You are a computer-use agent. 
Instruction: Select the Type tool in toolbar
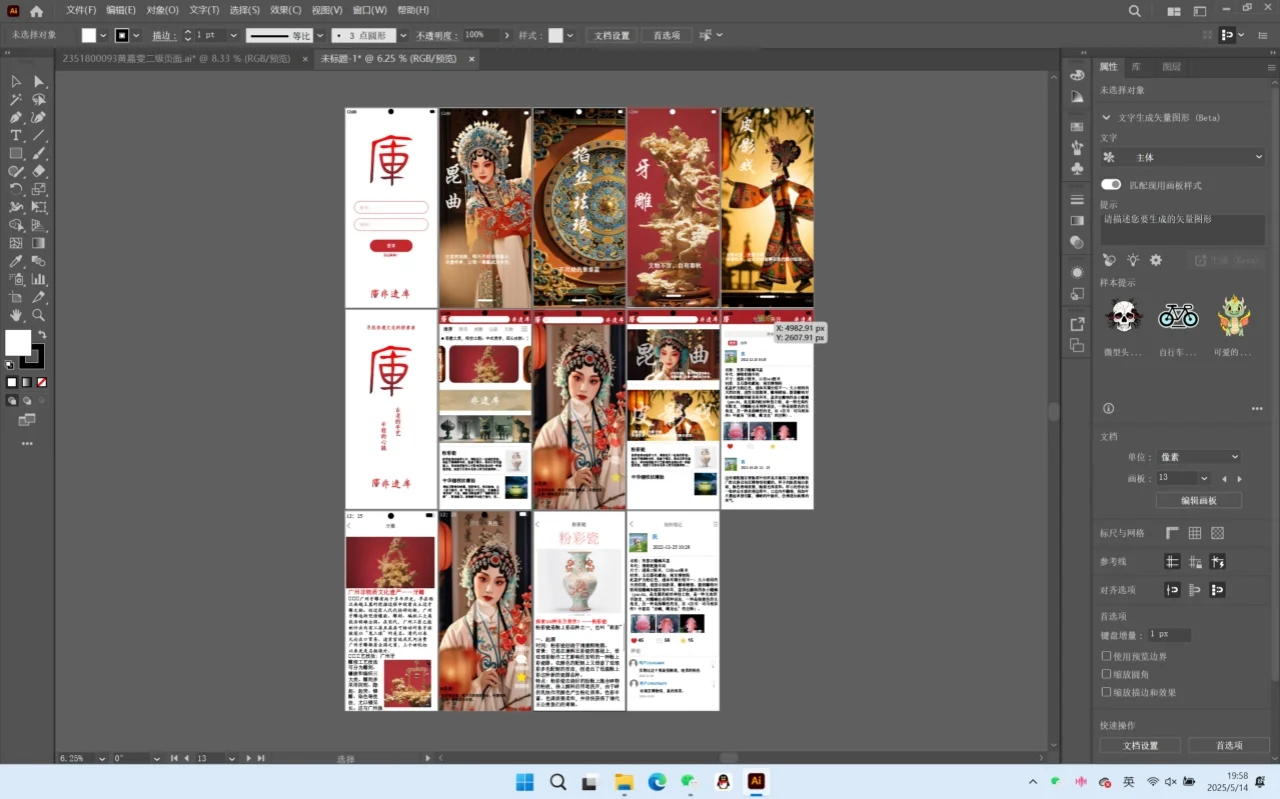coord(15,137)
